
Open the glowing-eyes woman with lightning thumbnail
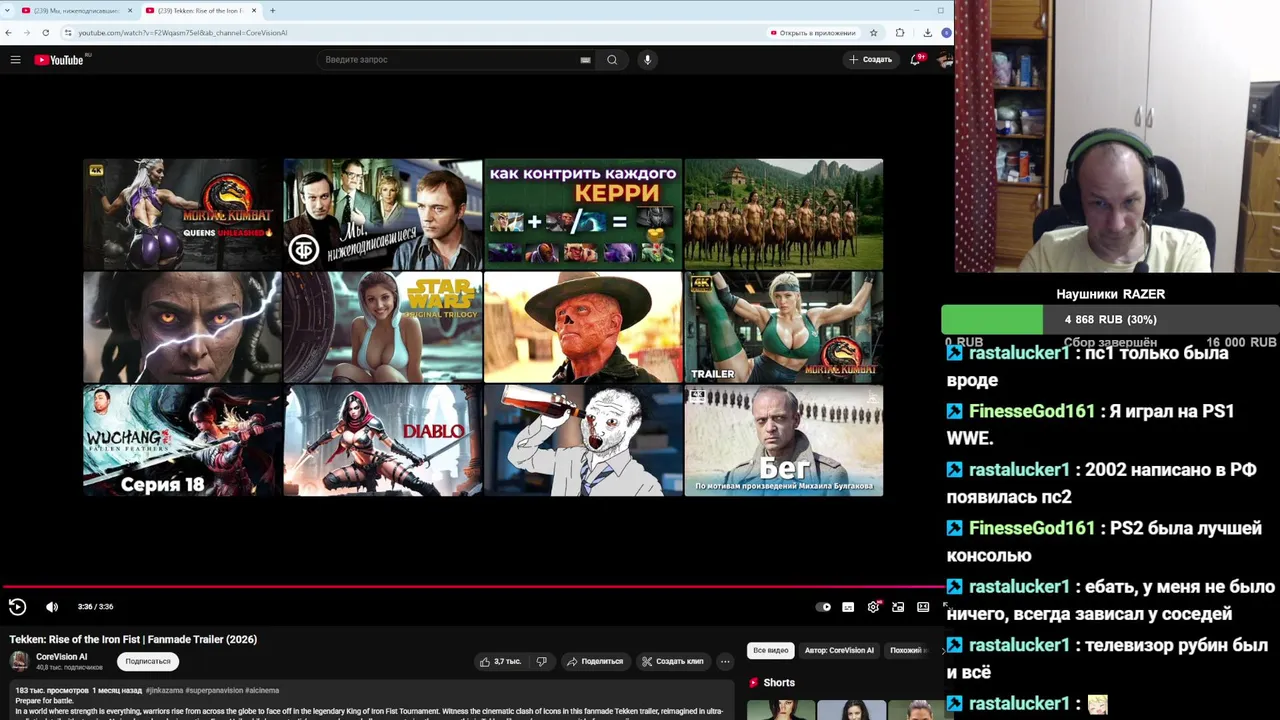click(182, 327)
